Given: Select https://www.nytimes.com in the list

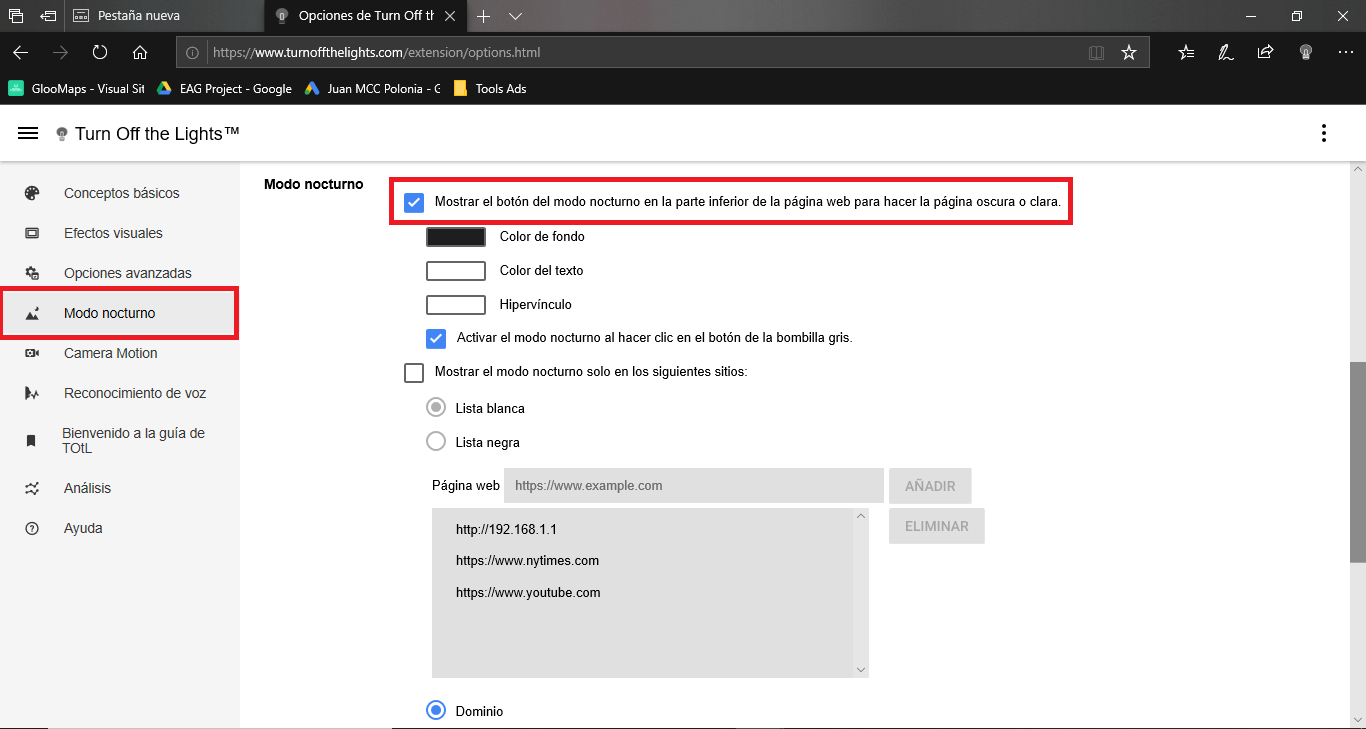Looking at the screenshot, I should tap(527, 561).
